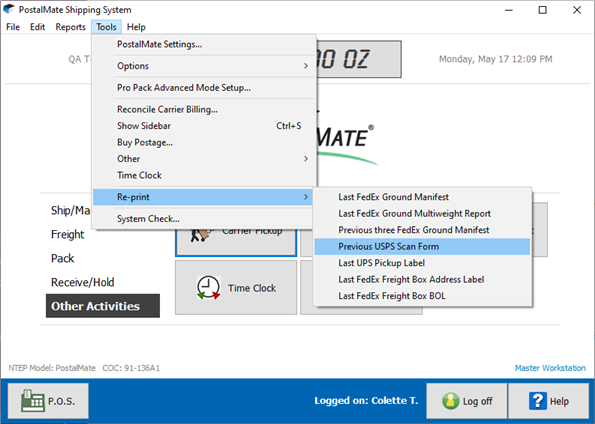The height and width of the screenshot is (424, 595).
Task: Click the Logged on: Colette T. text
Action: tap(366, 401)
